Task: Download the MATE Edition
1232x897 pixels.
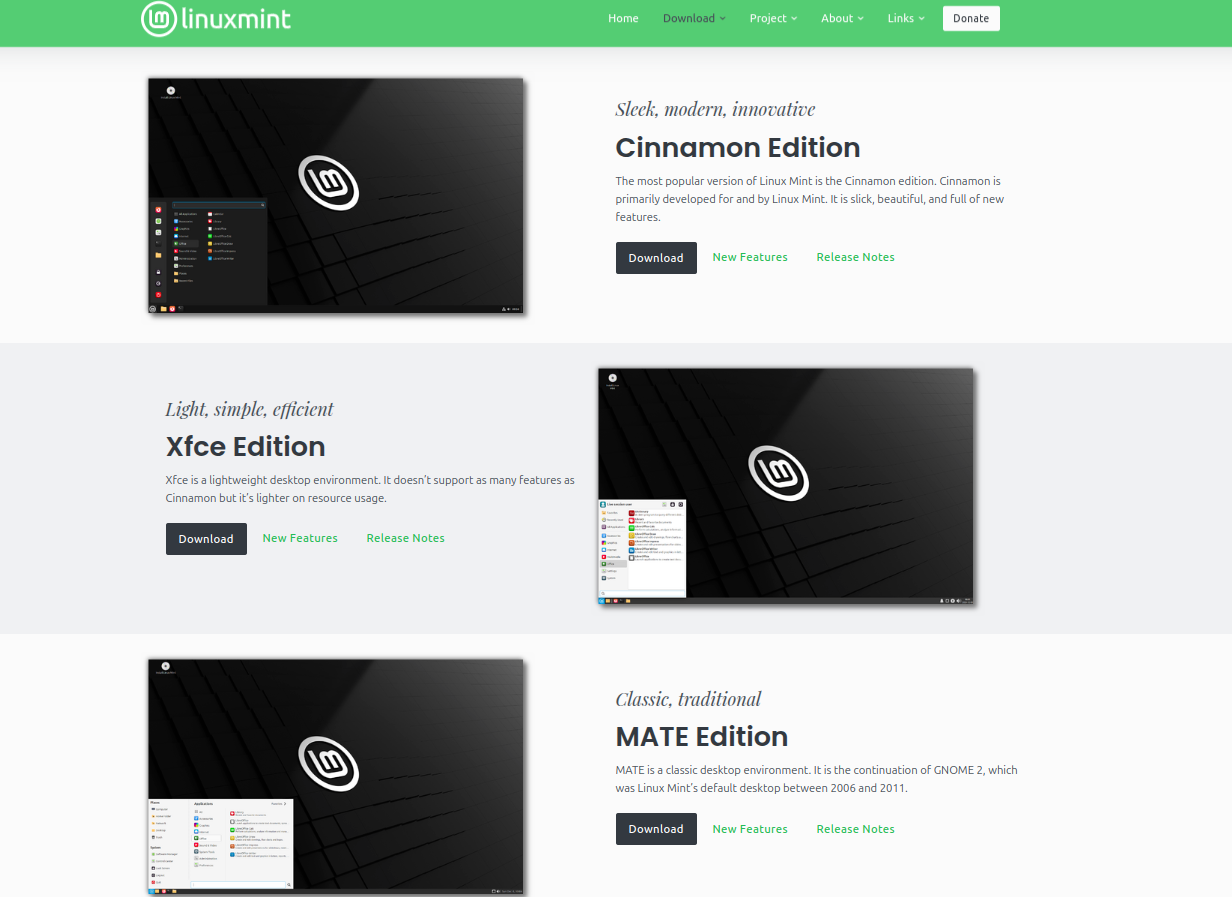Action: (x=656, y=829)
